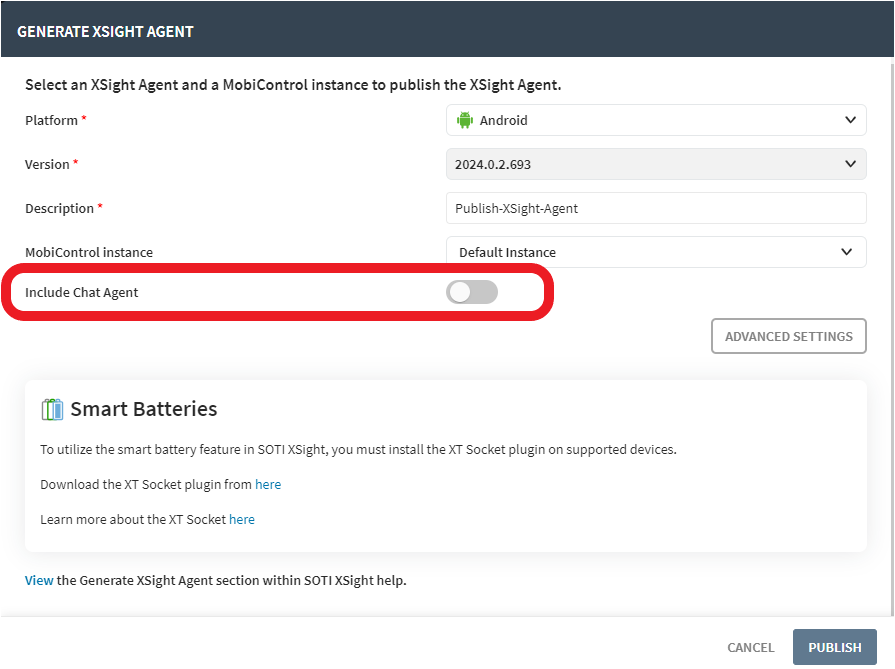Expand the Platform dropdown arrow
Screen dimensions: 895x669
point(850,120)
